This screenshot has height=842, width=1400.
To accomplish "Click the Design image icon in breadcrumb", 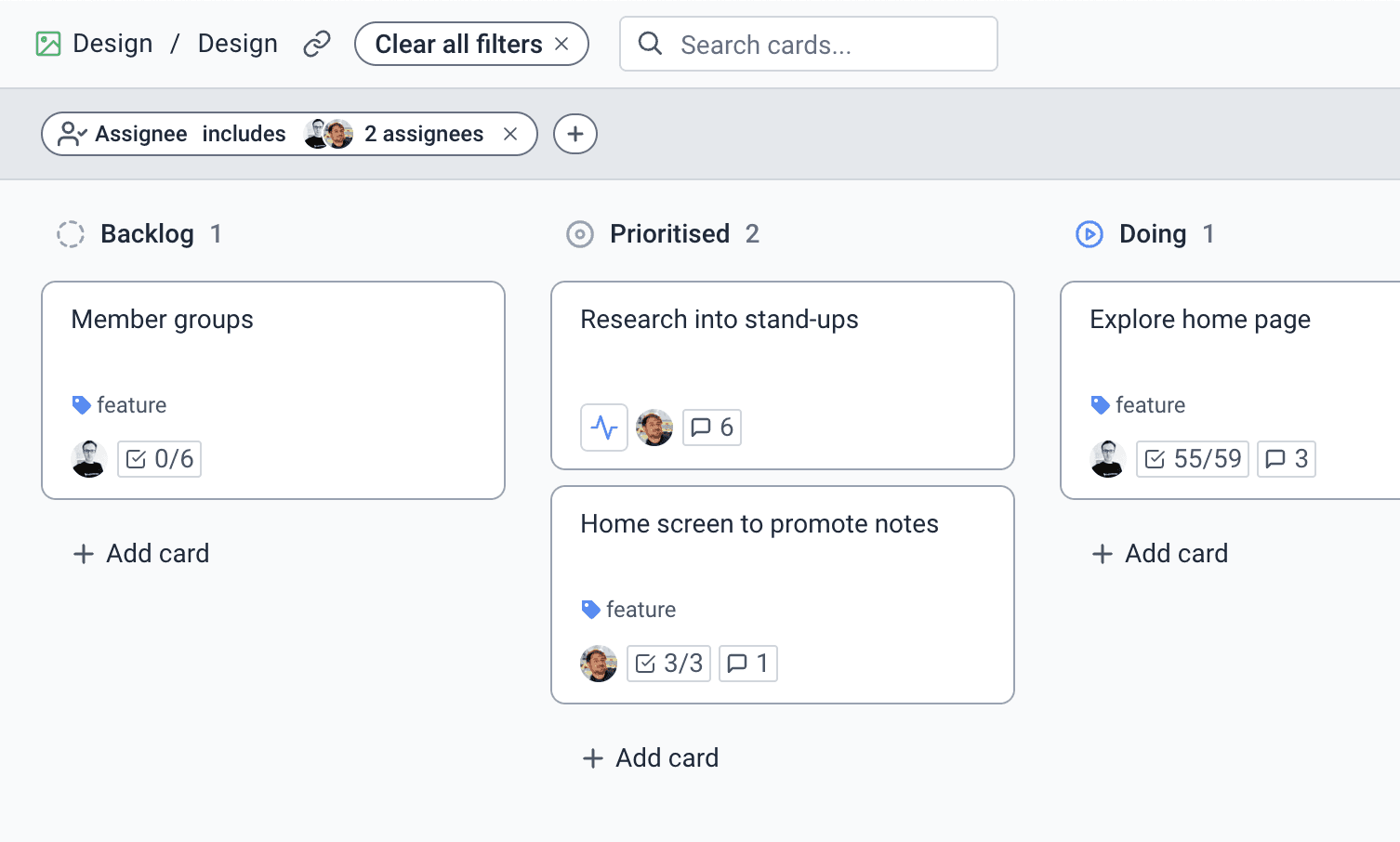I will [x=48, y=44].
